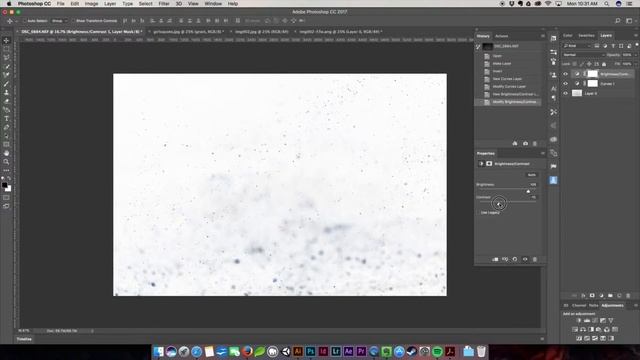Open the Window menu
Viewport: 640px width, 360px height.
(213, 4)
